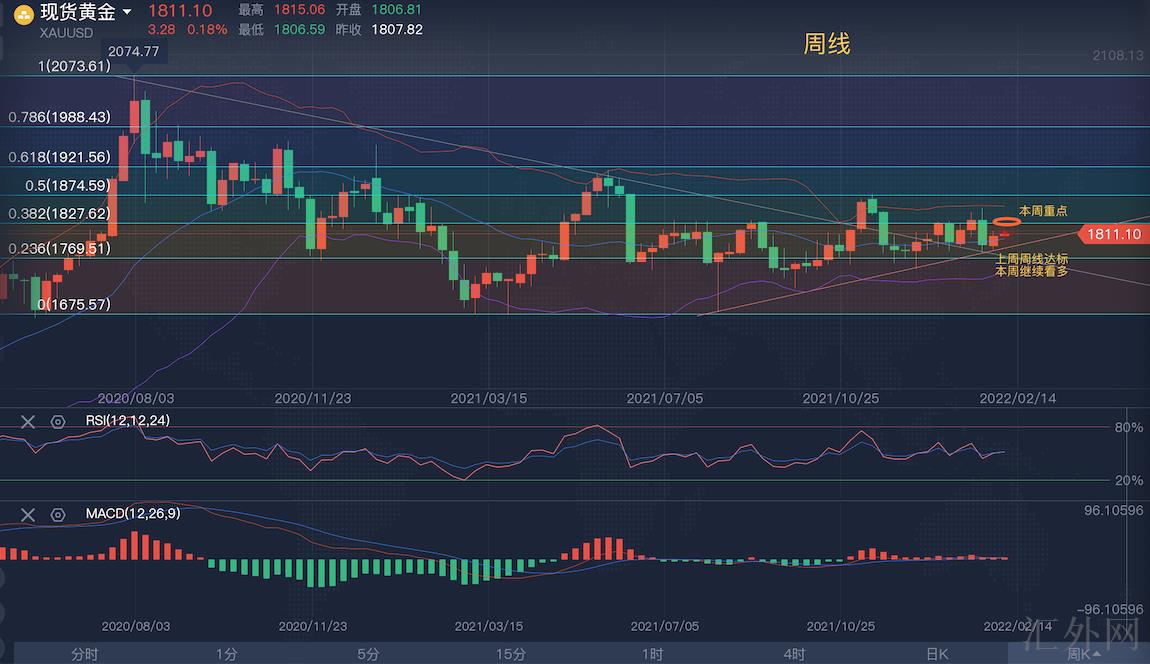The width and height of the screenshot is (1150, 664).
Task: Select the 日K daily chart tab
Action: [937, 654]
